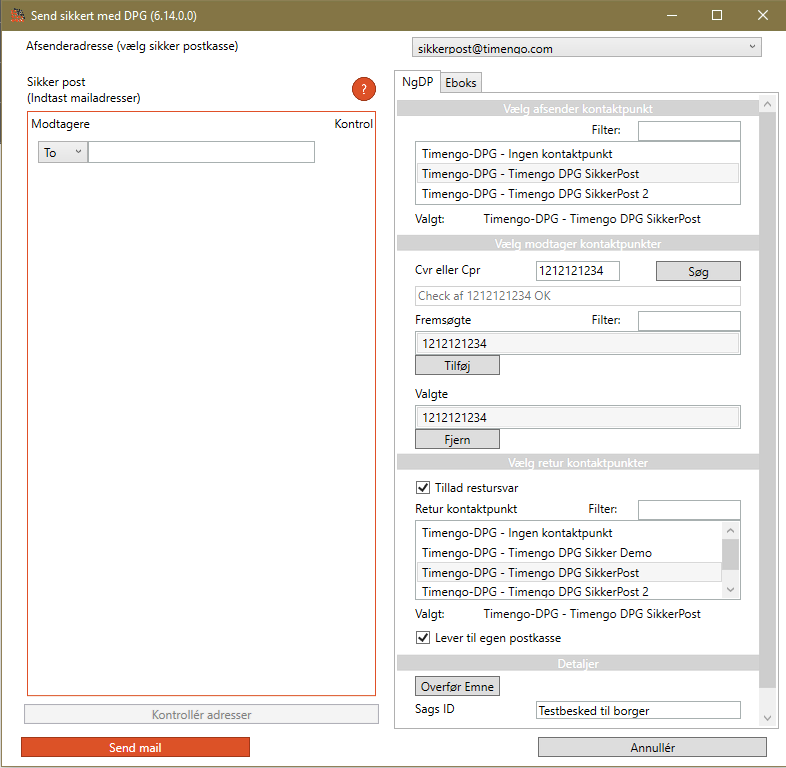Click the main panel scroll-down arrow
The width and height of the screenshot is (786, 768).
(767, 718)
